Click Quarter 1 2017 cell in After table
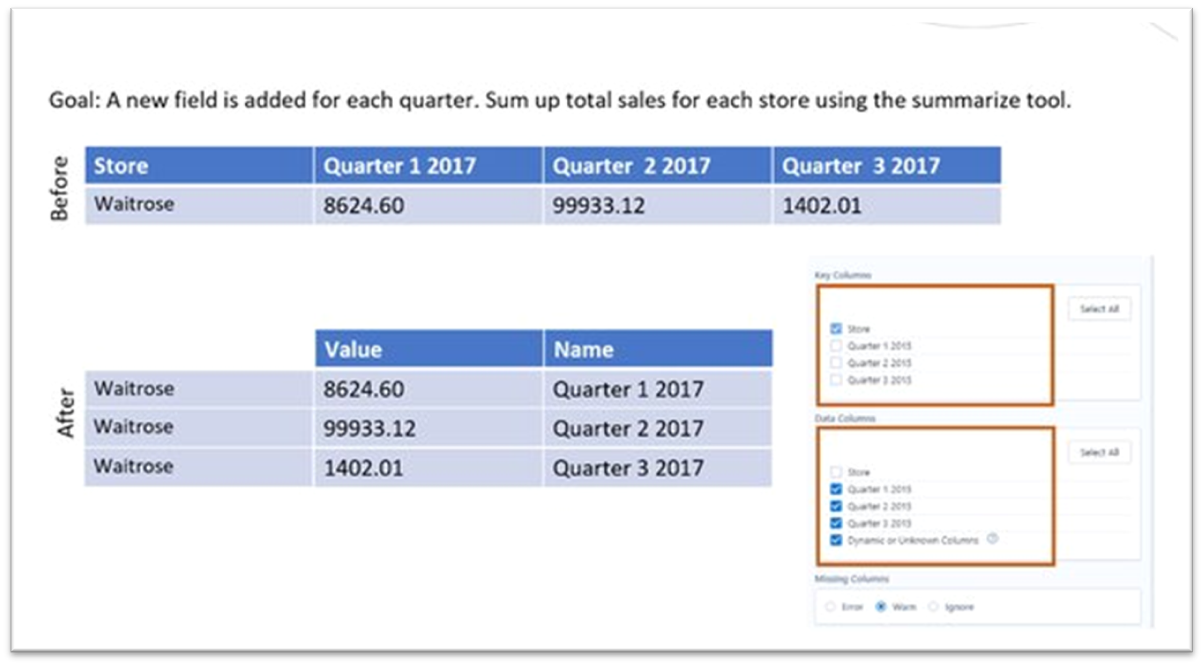 click(657, 388)
